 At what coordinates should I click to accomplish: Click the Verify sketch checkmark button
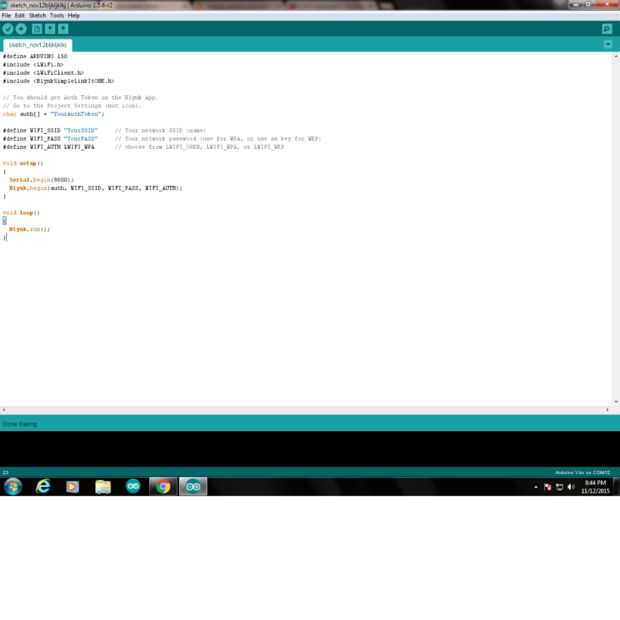click(x=8, y=29)
